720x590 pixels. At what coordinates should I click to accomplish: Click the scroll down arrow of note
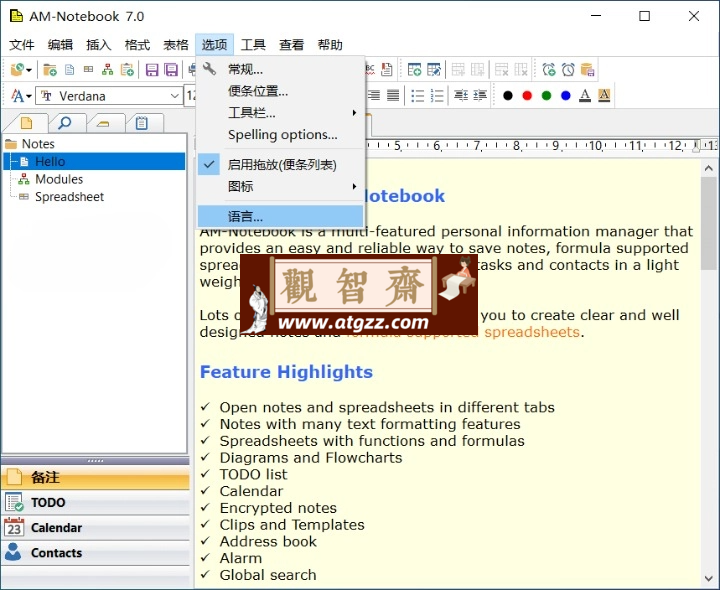(x=709, y=579)
